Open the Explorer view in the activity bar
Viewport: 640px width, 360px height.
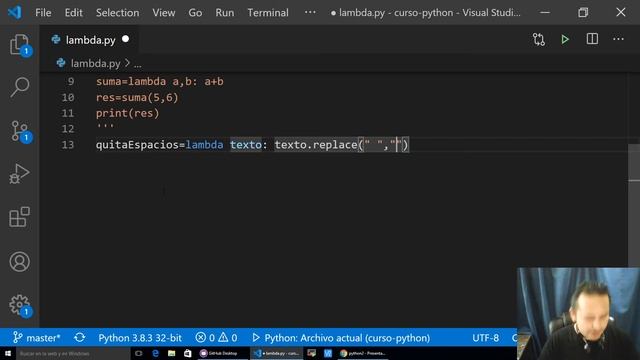20,44
